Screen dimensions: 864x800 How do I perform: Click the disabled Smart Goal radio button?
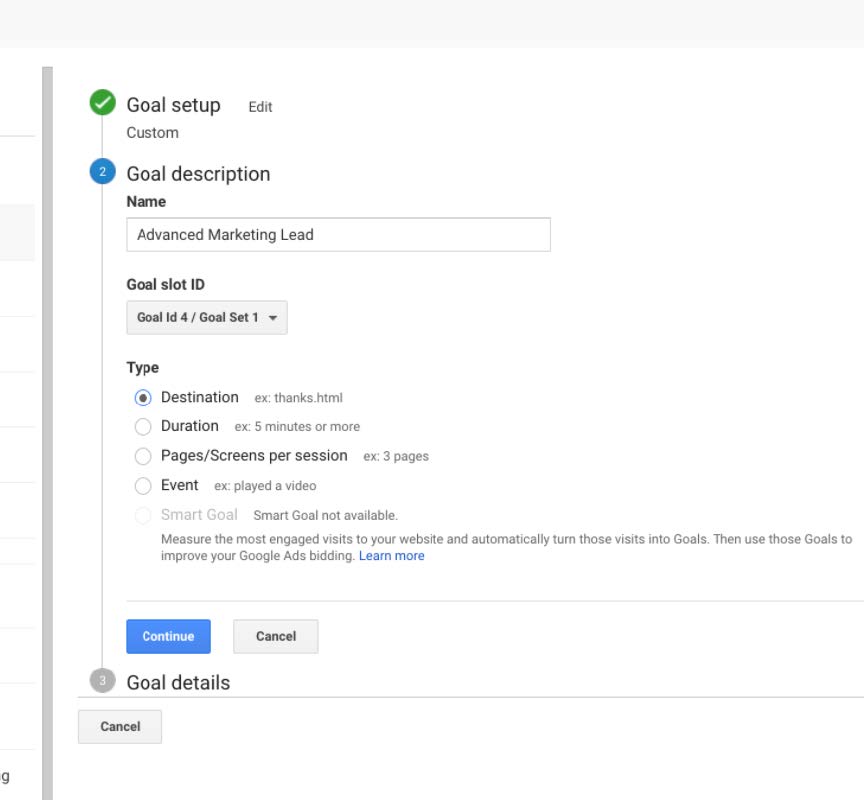[143, 515]
